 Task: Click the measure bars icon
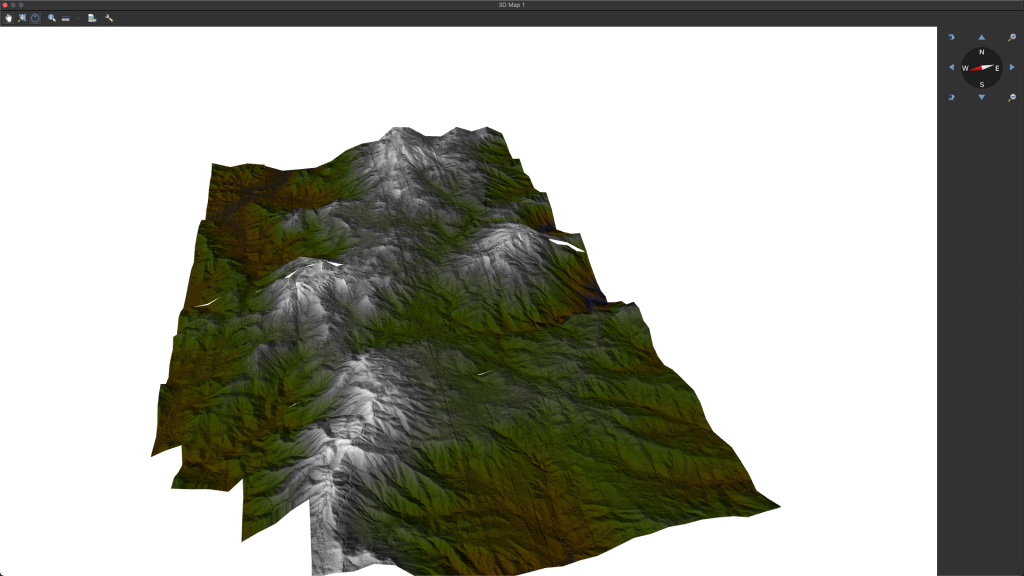(65, 18)
